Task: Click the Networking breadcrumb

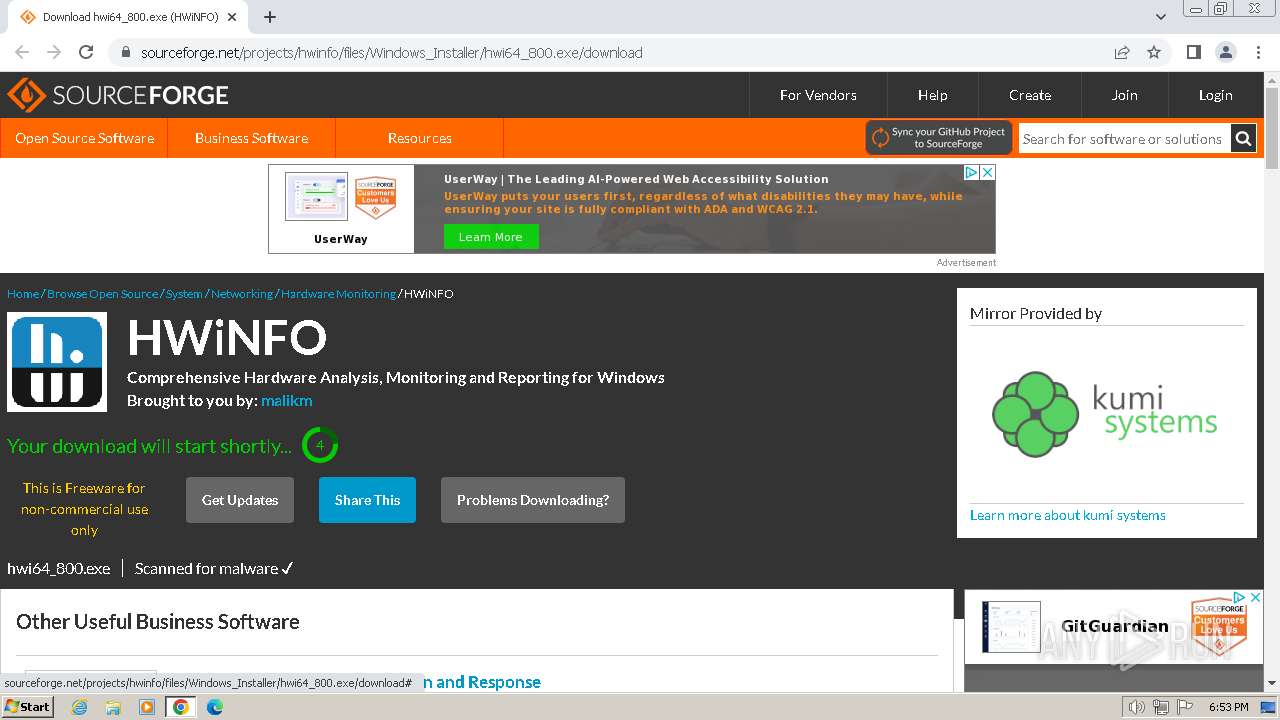Action: [x=242, y=293]
